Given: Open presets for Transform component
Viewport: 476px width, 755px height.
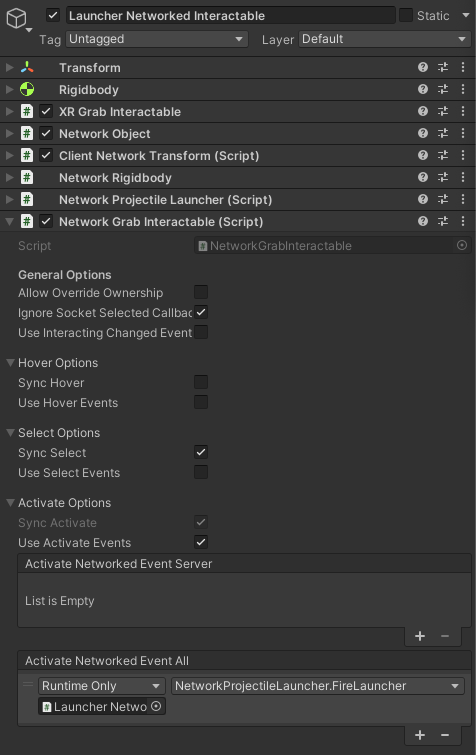Looking at the screenshot, I should coord(443,67).
